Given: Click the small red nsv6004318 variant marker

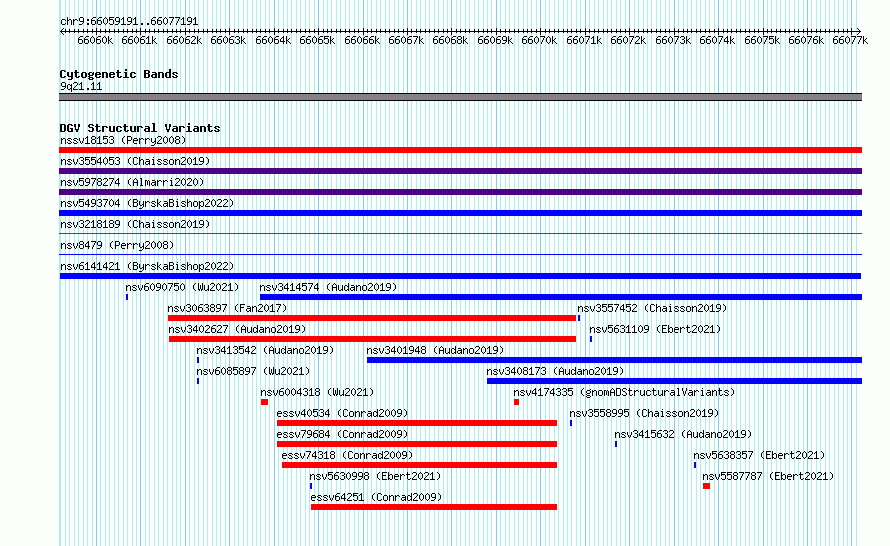Looking at the screenshot, I should [265, 402].
